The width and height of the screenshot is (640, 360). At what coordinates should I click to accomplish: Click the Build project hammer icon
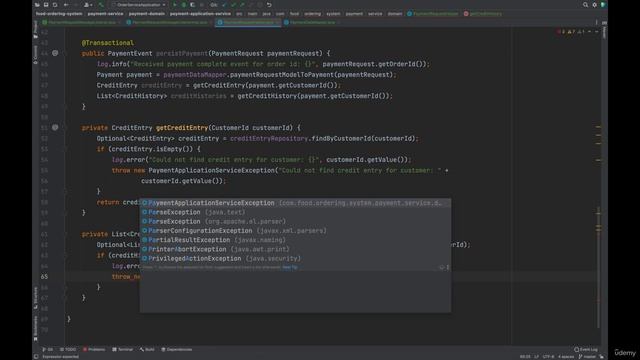101,5
